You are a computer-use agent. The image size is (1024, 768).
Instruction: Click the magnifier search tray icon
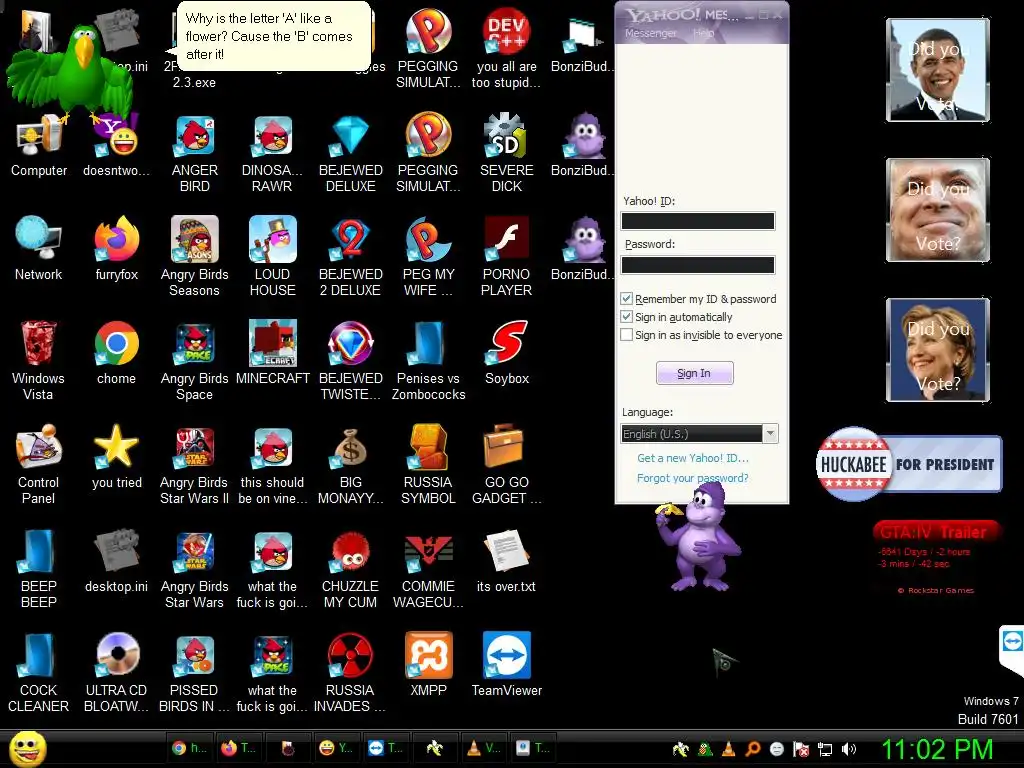tap(752, 749)
